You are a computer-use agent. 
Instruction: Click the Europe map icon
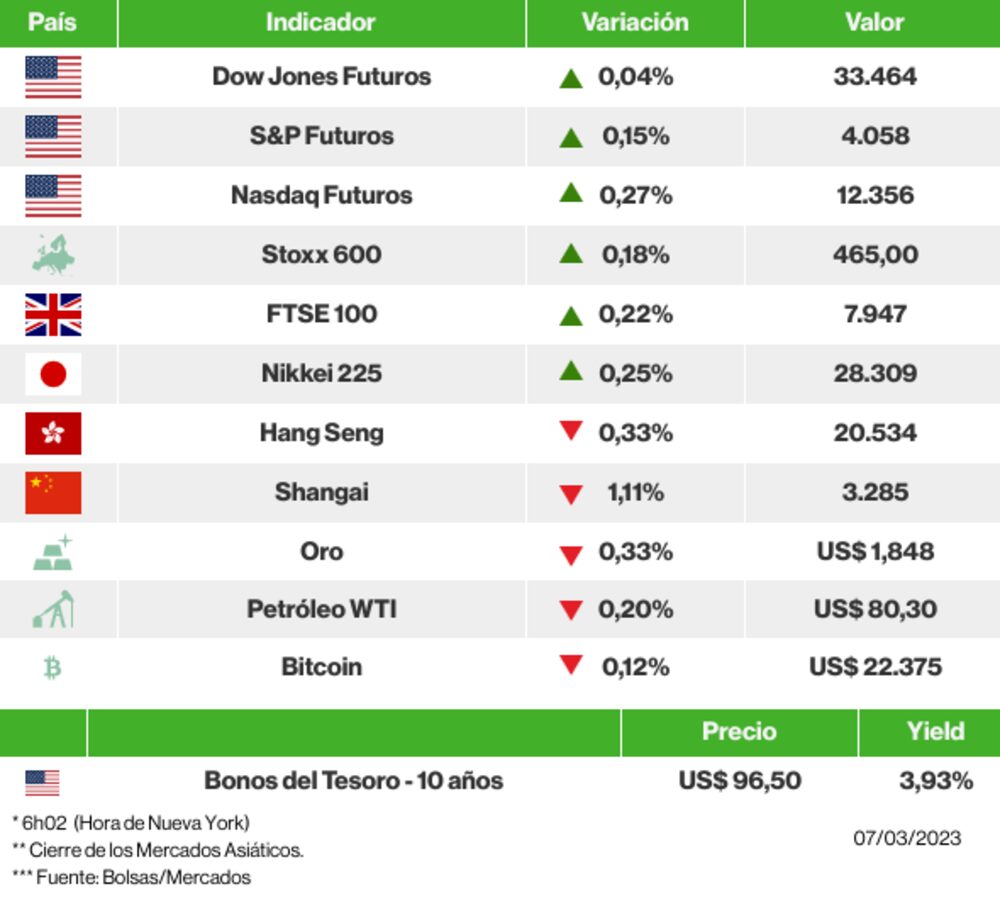pos(53,255)
